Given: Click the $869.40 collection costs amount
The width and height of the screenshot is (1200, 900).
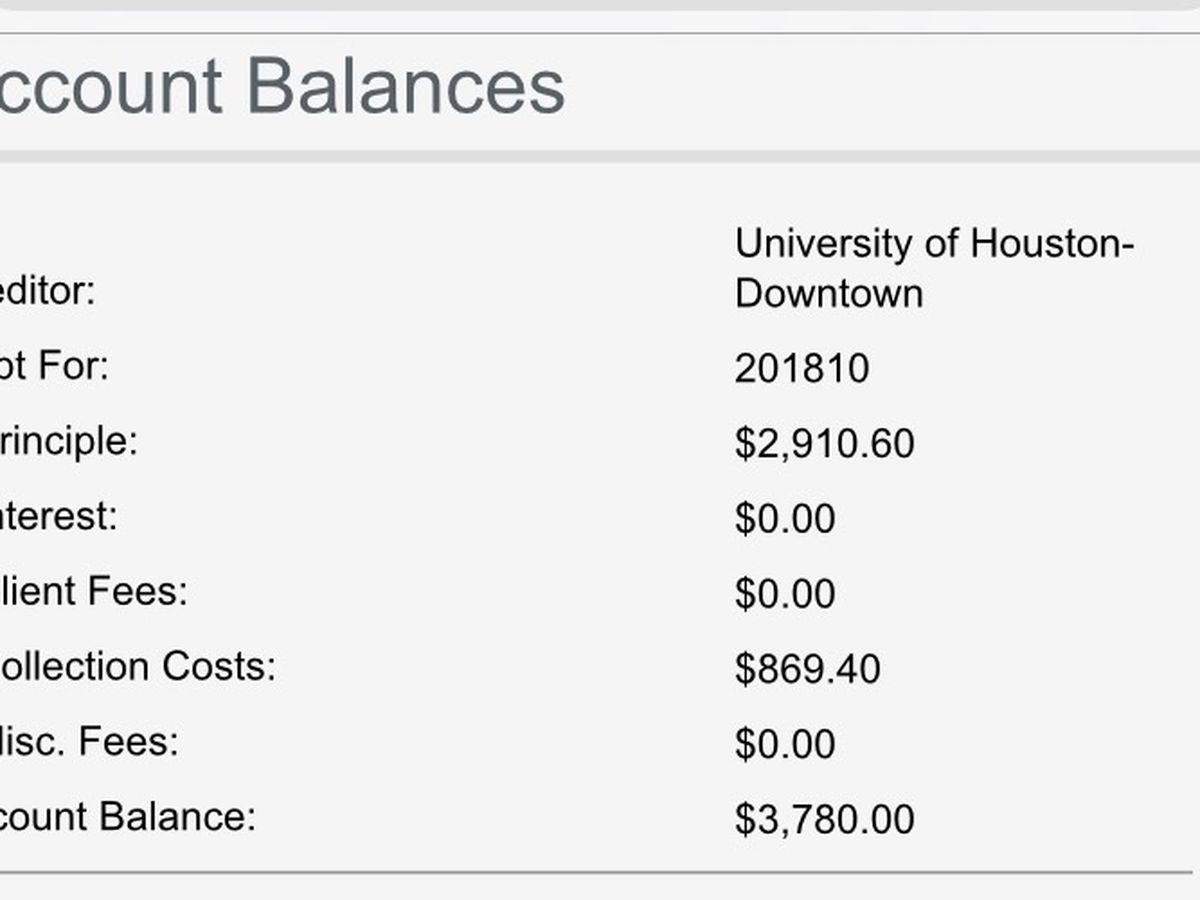Looking at the screenshot, I should coord(807,669).
